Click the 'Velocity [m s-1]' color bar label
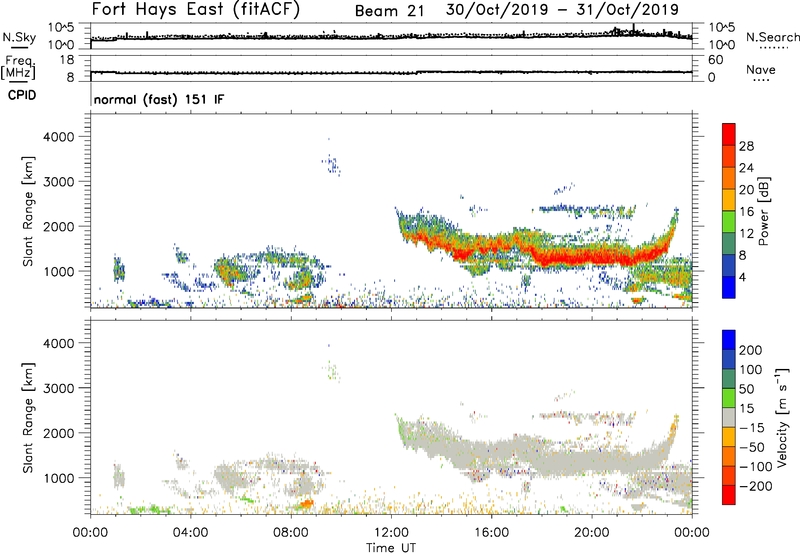This screenshot has height=554, width=800. [x=783, y=418]
